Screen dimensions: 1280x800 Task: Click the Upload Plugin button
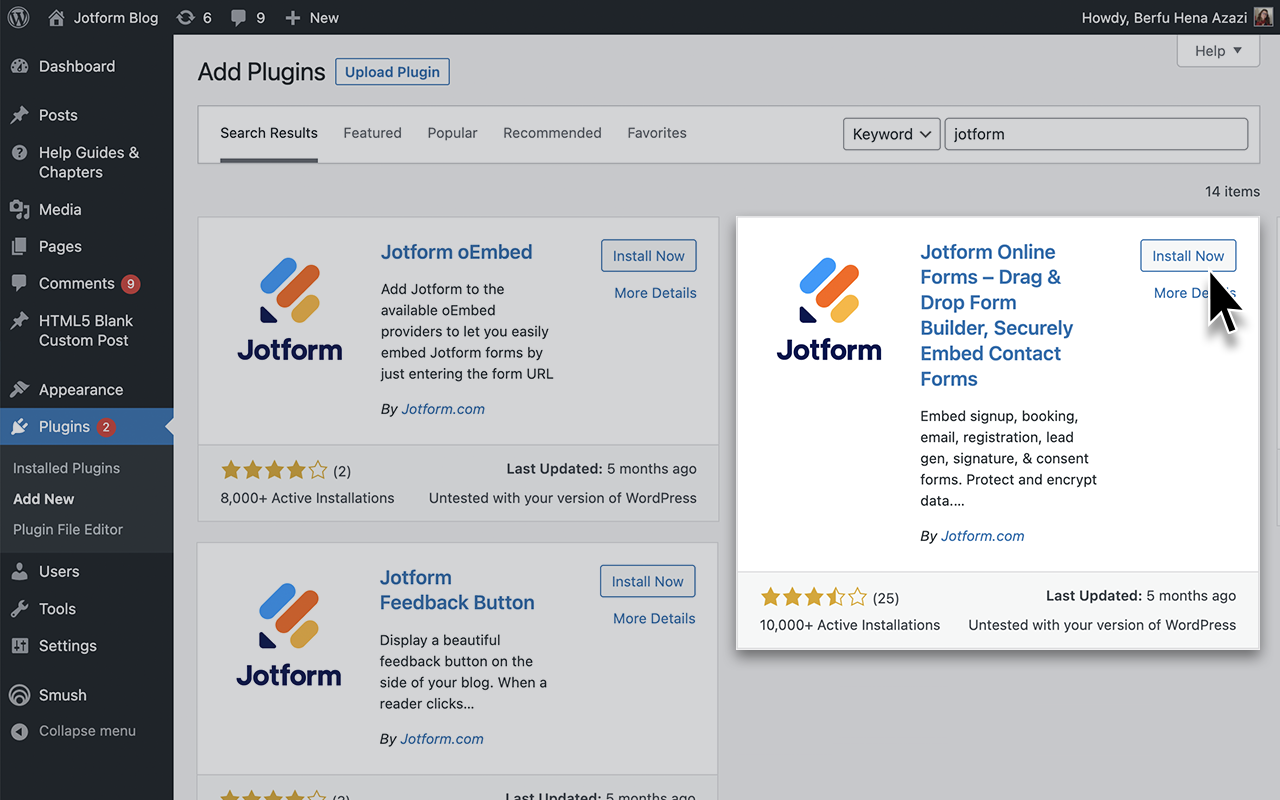click(392, 71)
